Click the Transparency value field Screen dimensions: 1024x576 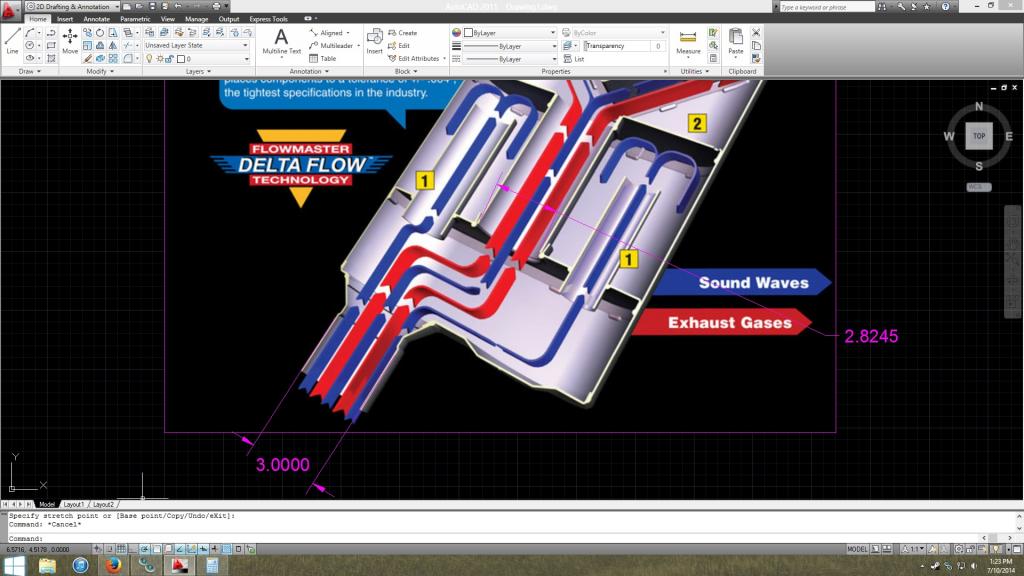(x=624, y=46)
